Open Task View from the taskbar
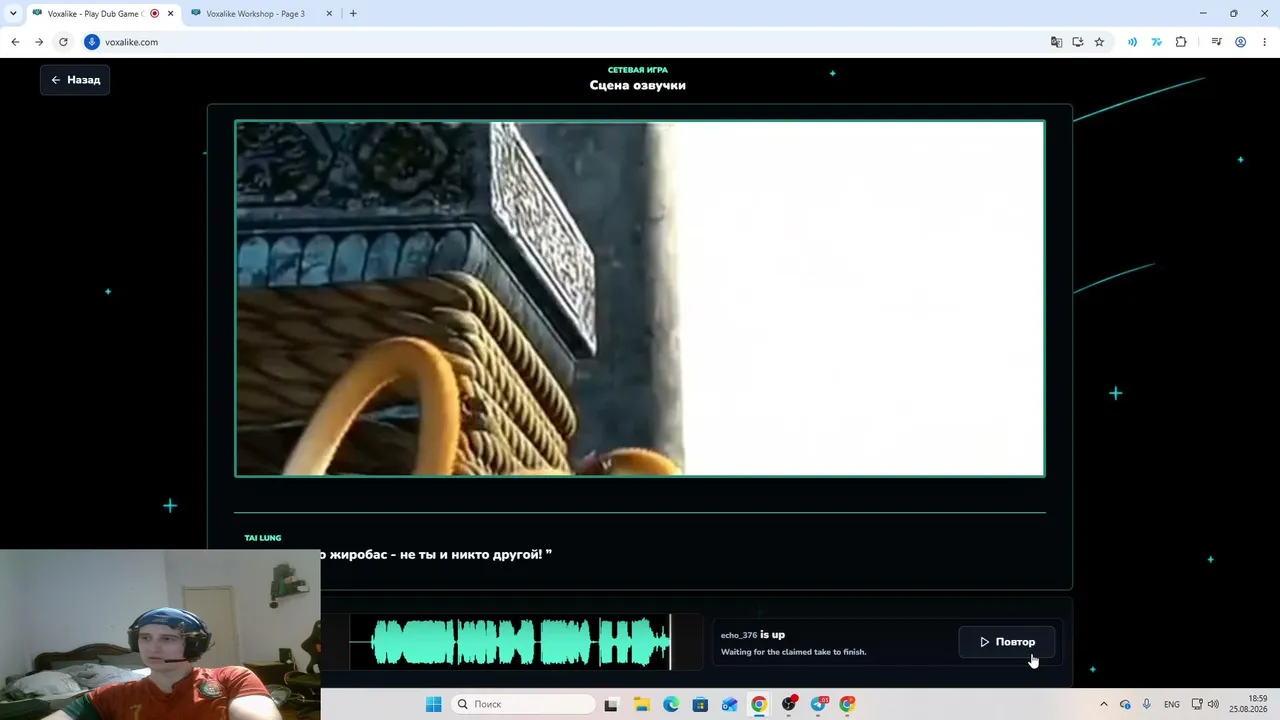This screenshot has width=1280, height=720. (611, 704)
